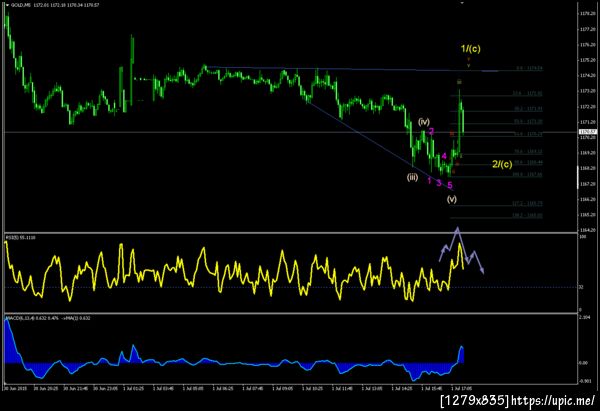Select the magenta 3 sub-wave label
This screenshot has height=411, width=600.
point(439,183)
